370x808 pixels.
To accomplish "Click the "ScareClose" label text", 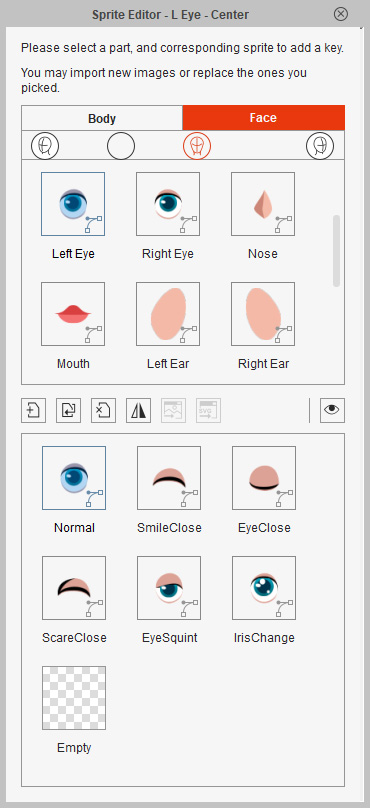I will (x=74, y=638).
